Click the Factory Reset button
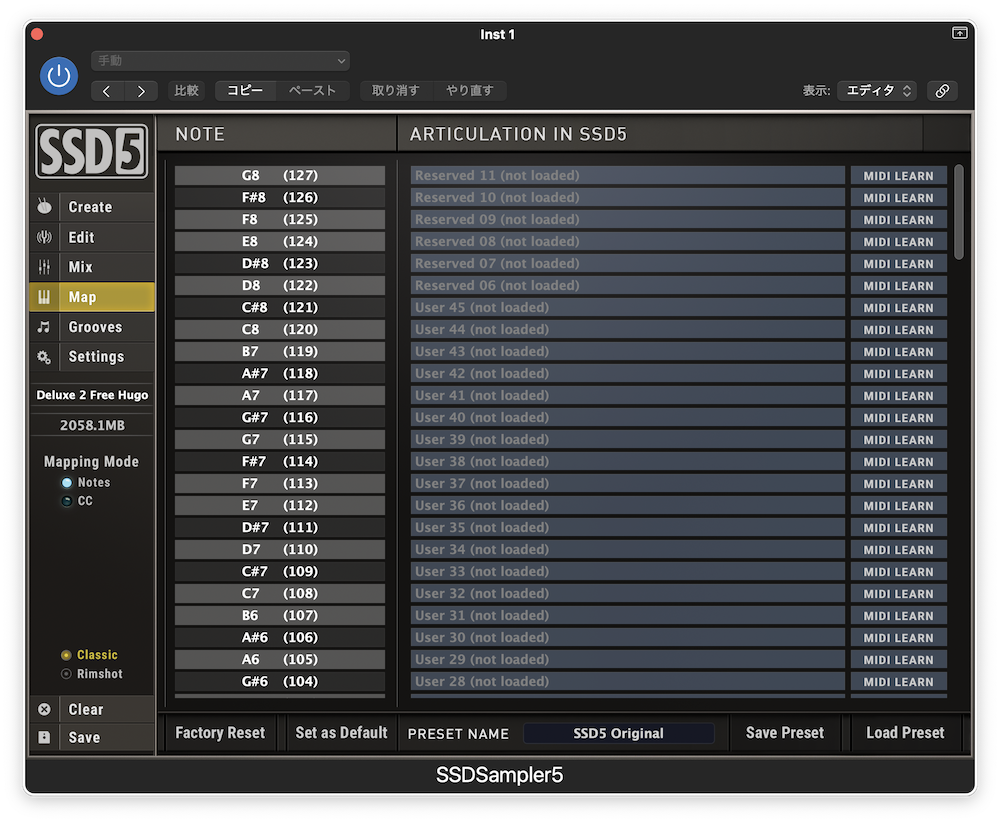 click(220, 733)
